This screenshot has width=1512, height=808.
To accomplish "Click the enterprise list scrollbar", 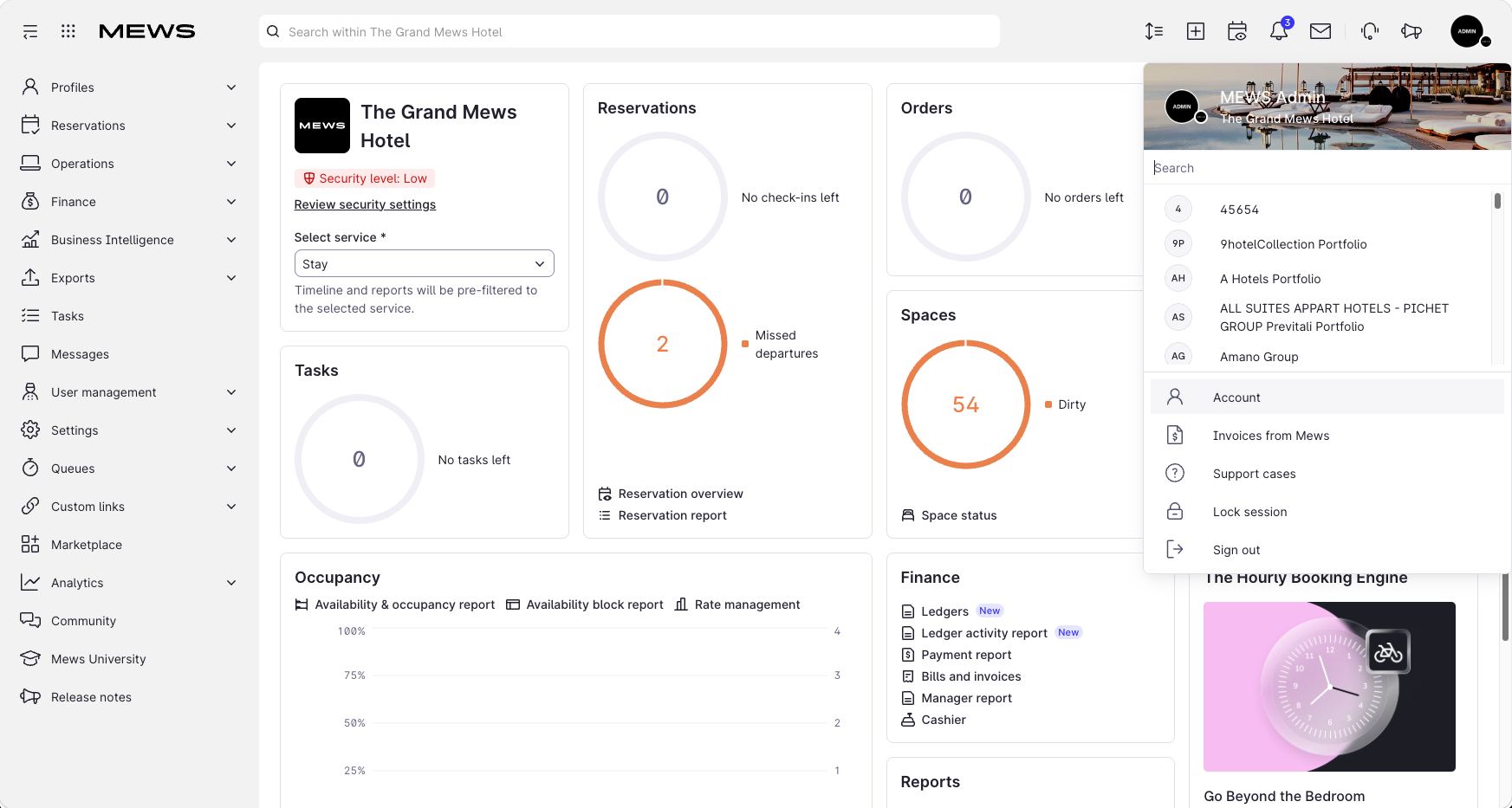I will tap(1497, 201).
